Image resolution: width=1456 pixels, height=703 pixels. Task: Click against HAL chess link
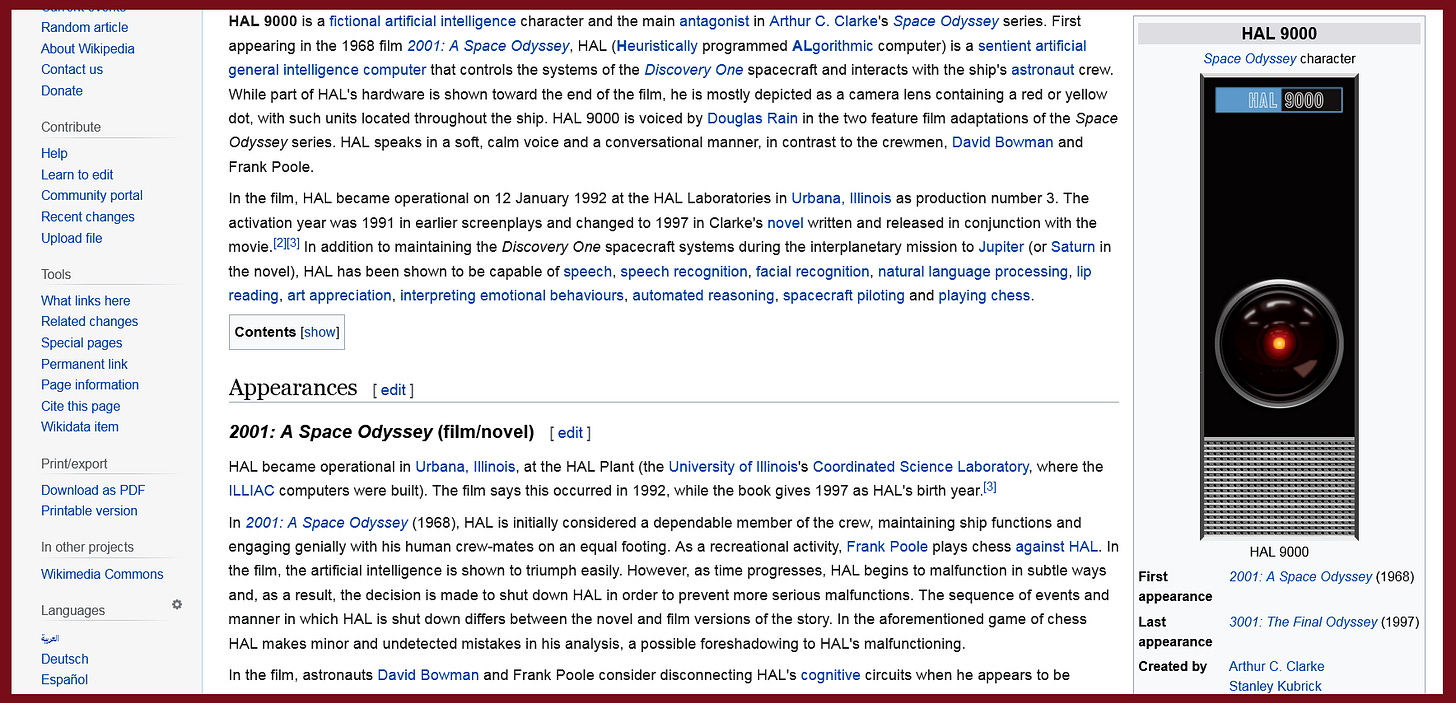[x=1056, y=546]
